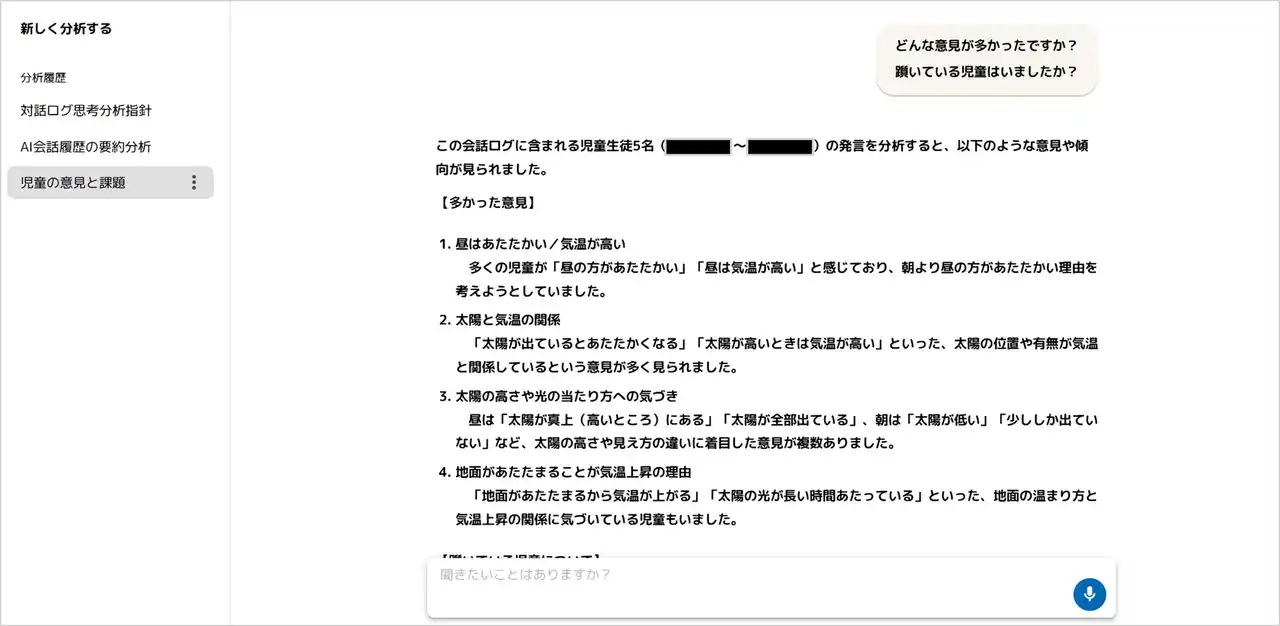Click the 【多かった意見】 heading

pos(488,203)
